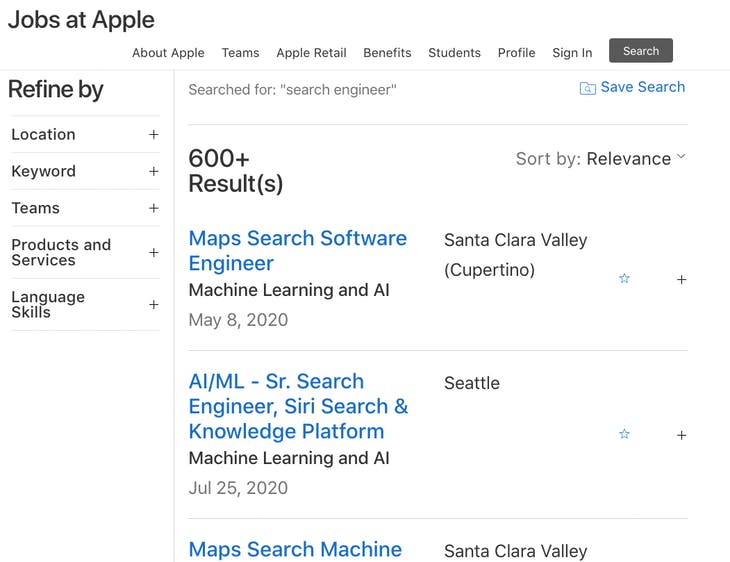Click the Searched for "search engineer" text

pos(292,89)
